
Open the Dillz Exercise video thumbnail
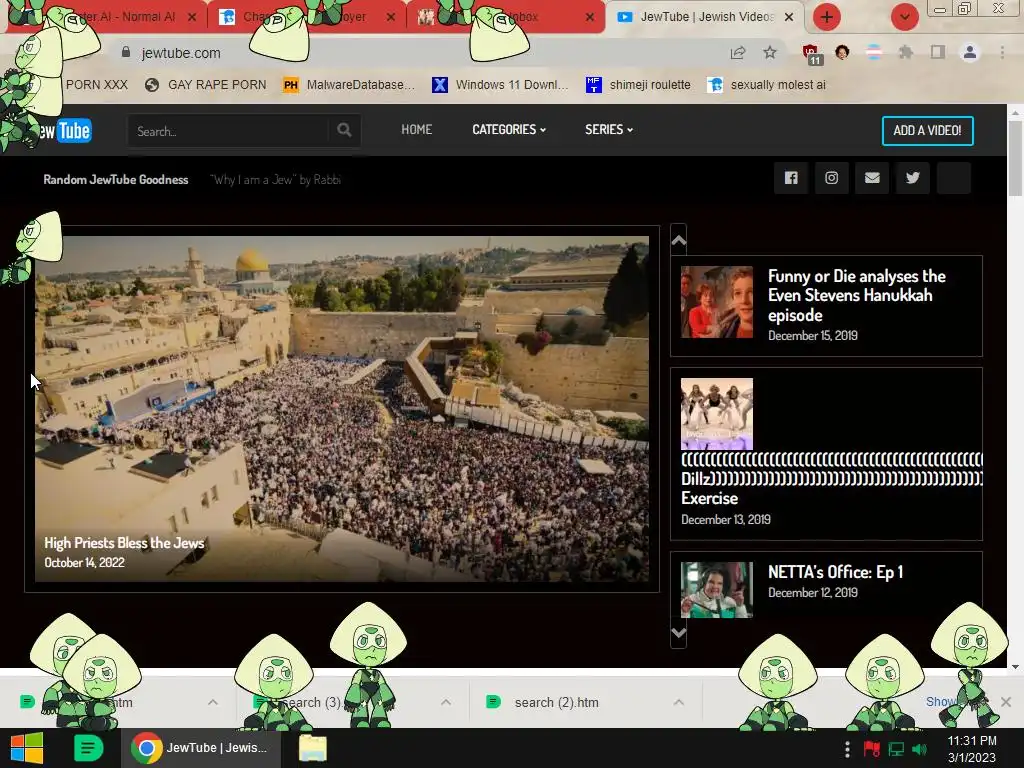coord(716,413)
